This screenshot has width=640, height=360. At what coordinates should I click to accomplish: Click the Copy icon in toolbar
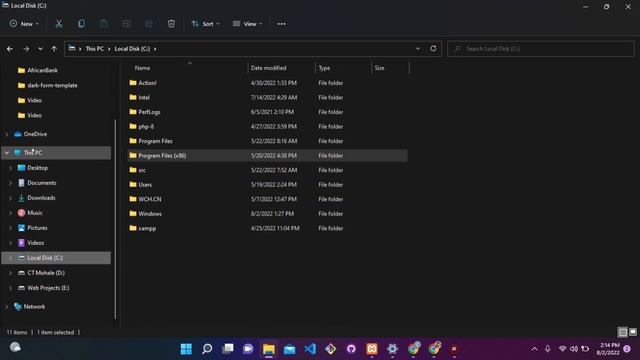pos(81,24)
